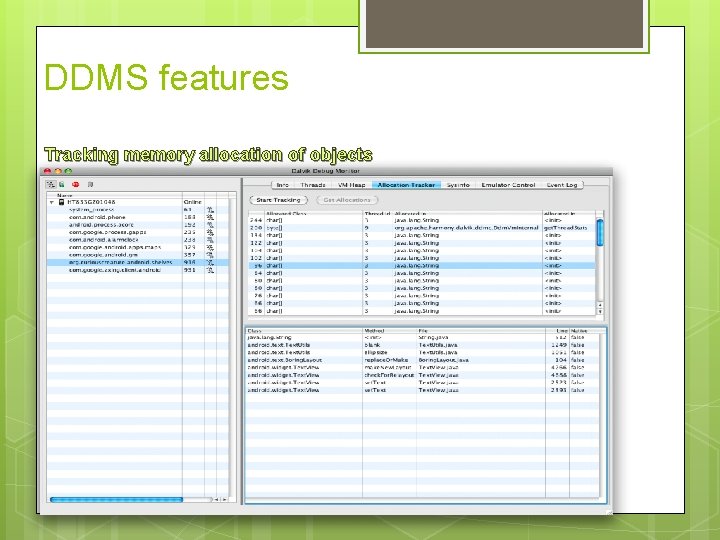Click the debug icon in com.google.android.gm row
The width and height of the screenshot is (720, 540).
click(x=210, y=255)
